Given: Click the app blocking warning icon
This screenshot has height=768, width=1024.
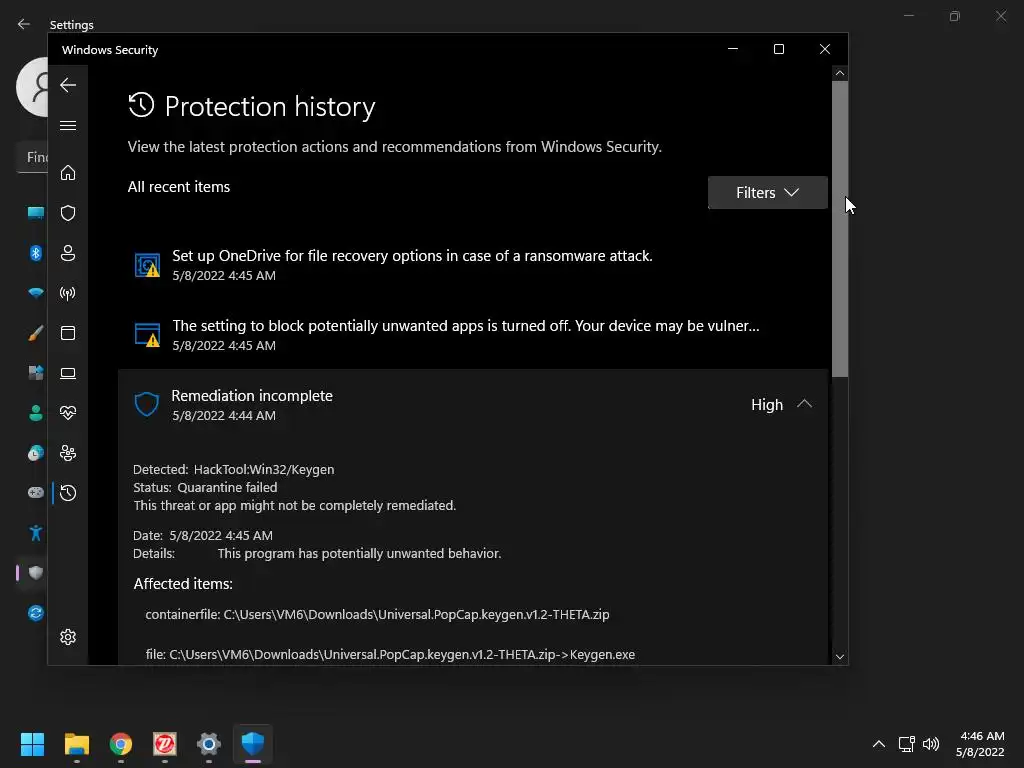Looking at the screenshot, I should (148, 335).
